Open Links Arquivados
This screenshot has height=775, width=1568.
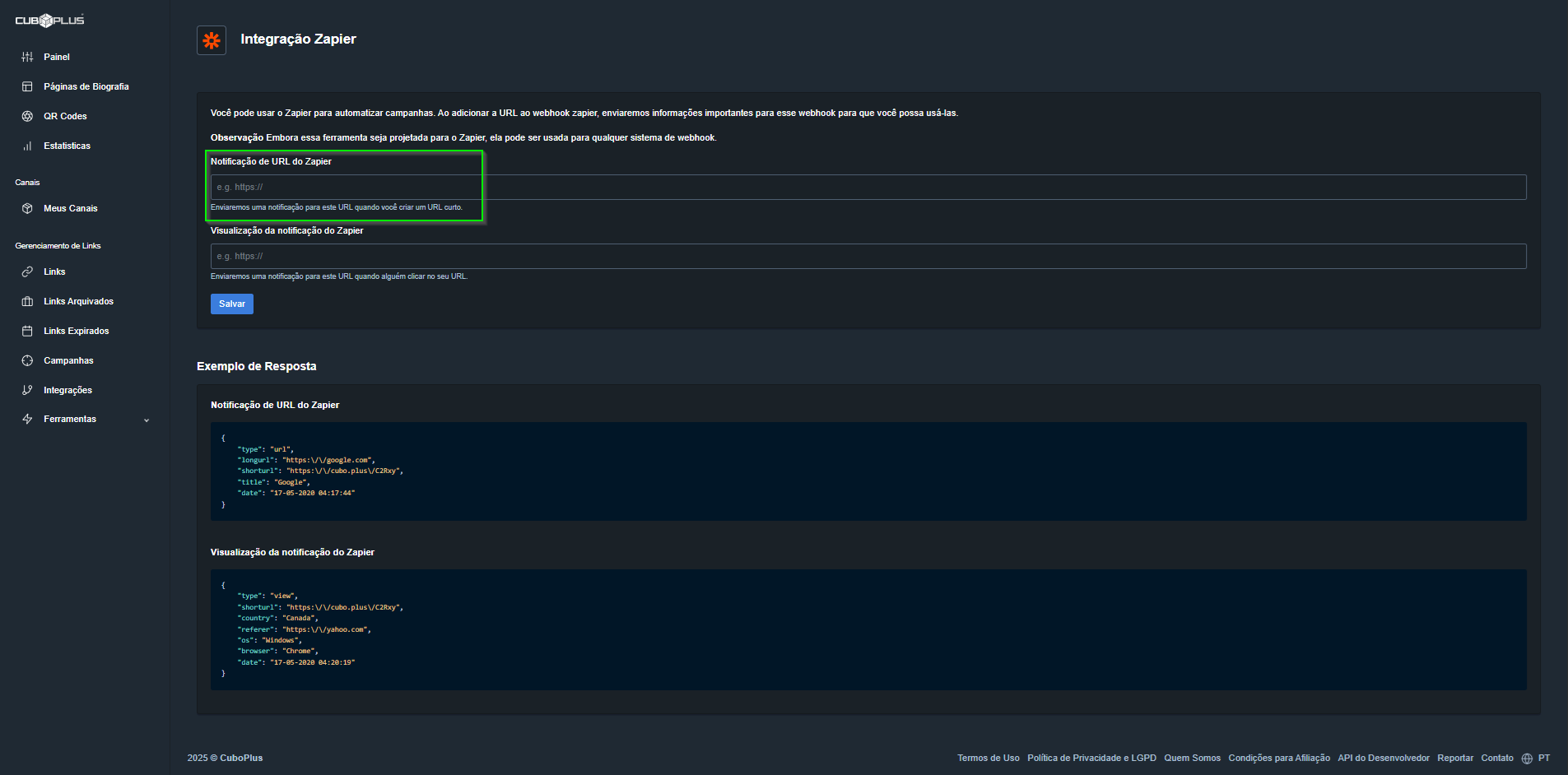click(79, 301)
